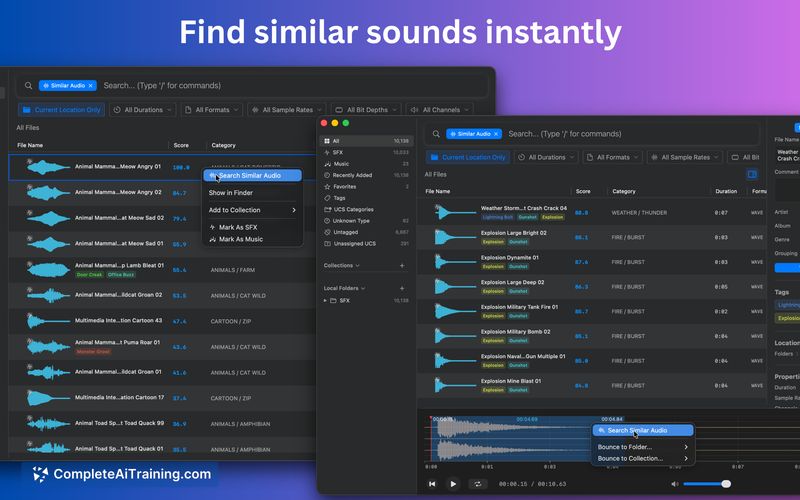The height and width of the screenshot is (500, 800).
Task: Sort by the Category column in the front window
Action: coord(623,191)
